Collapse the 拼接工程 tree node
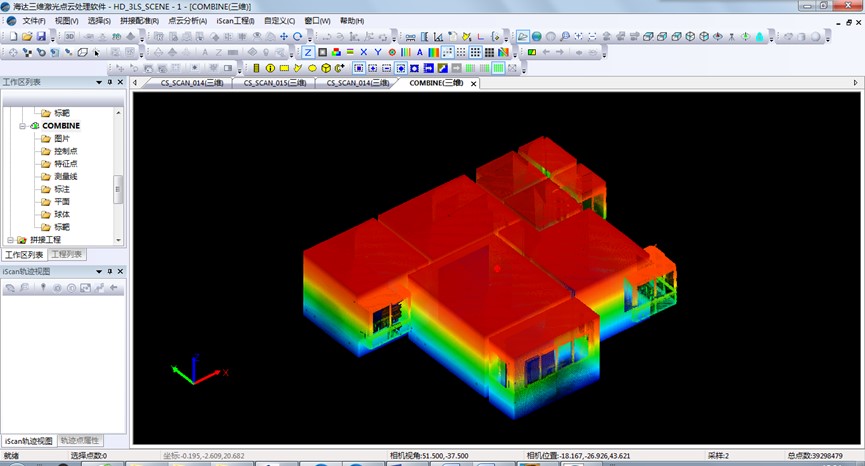865x466 pixels. click(x=10, y=240)
